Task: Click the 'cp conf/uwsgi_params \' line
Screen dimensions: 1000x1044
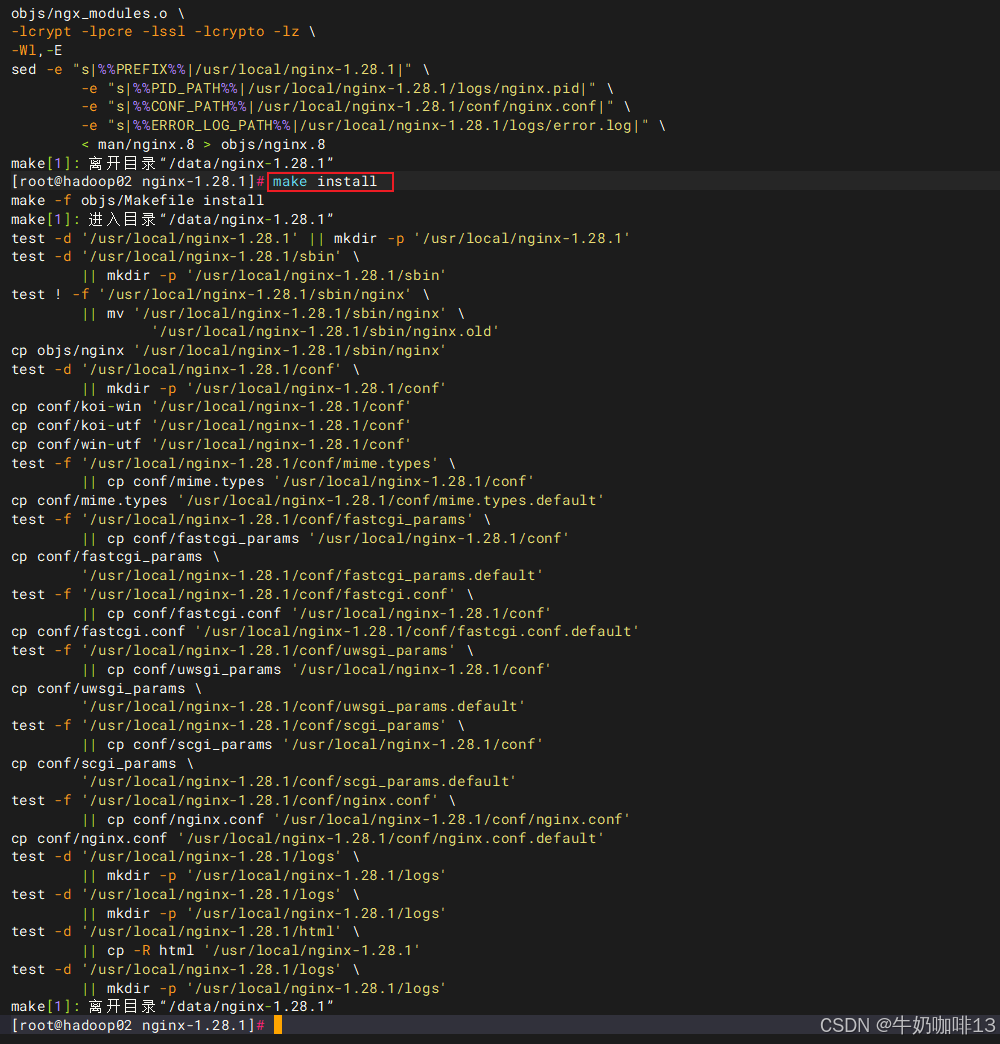Action: [x=107, y=688]
